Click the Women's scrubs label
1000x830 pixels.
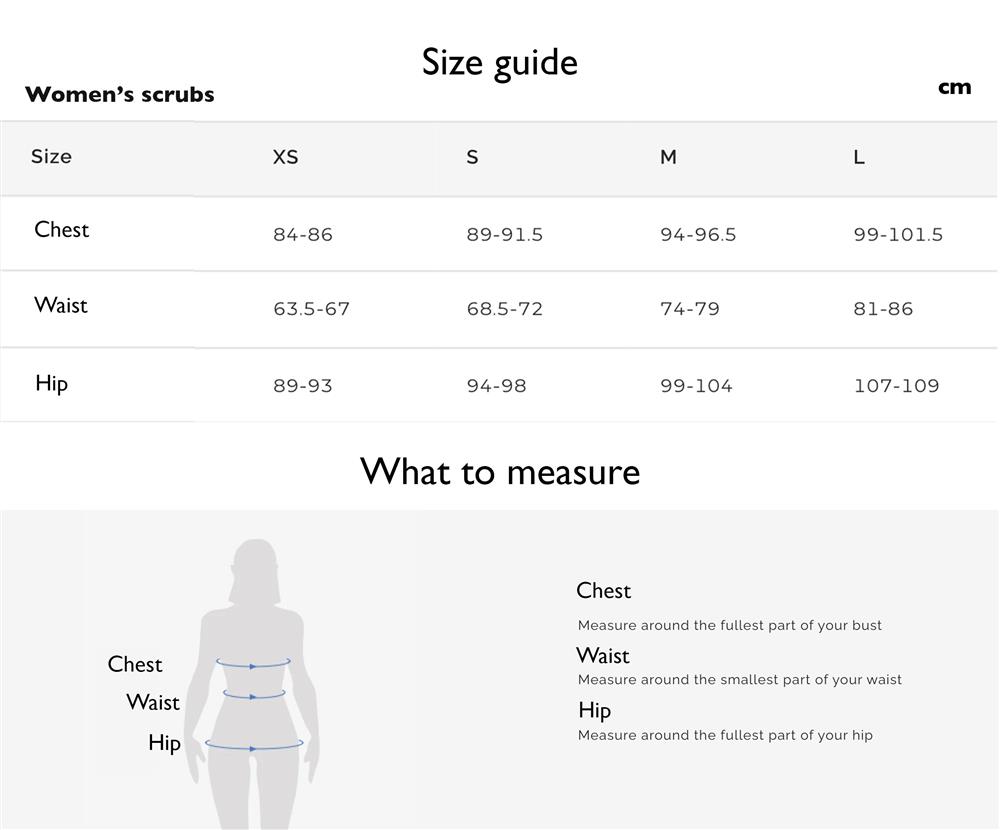[x=119, y=94]
